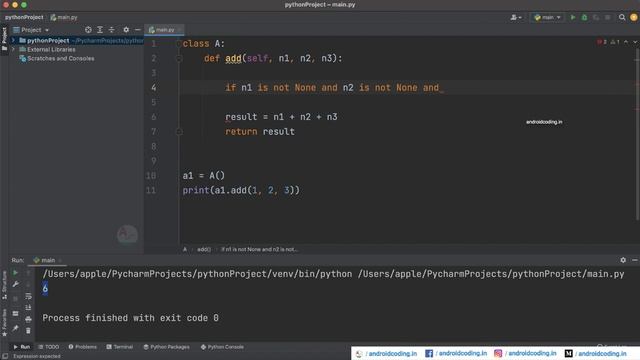Go to previous highlighted error arrow

(626, 42)
